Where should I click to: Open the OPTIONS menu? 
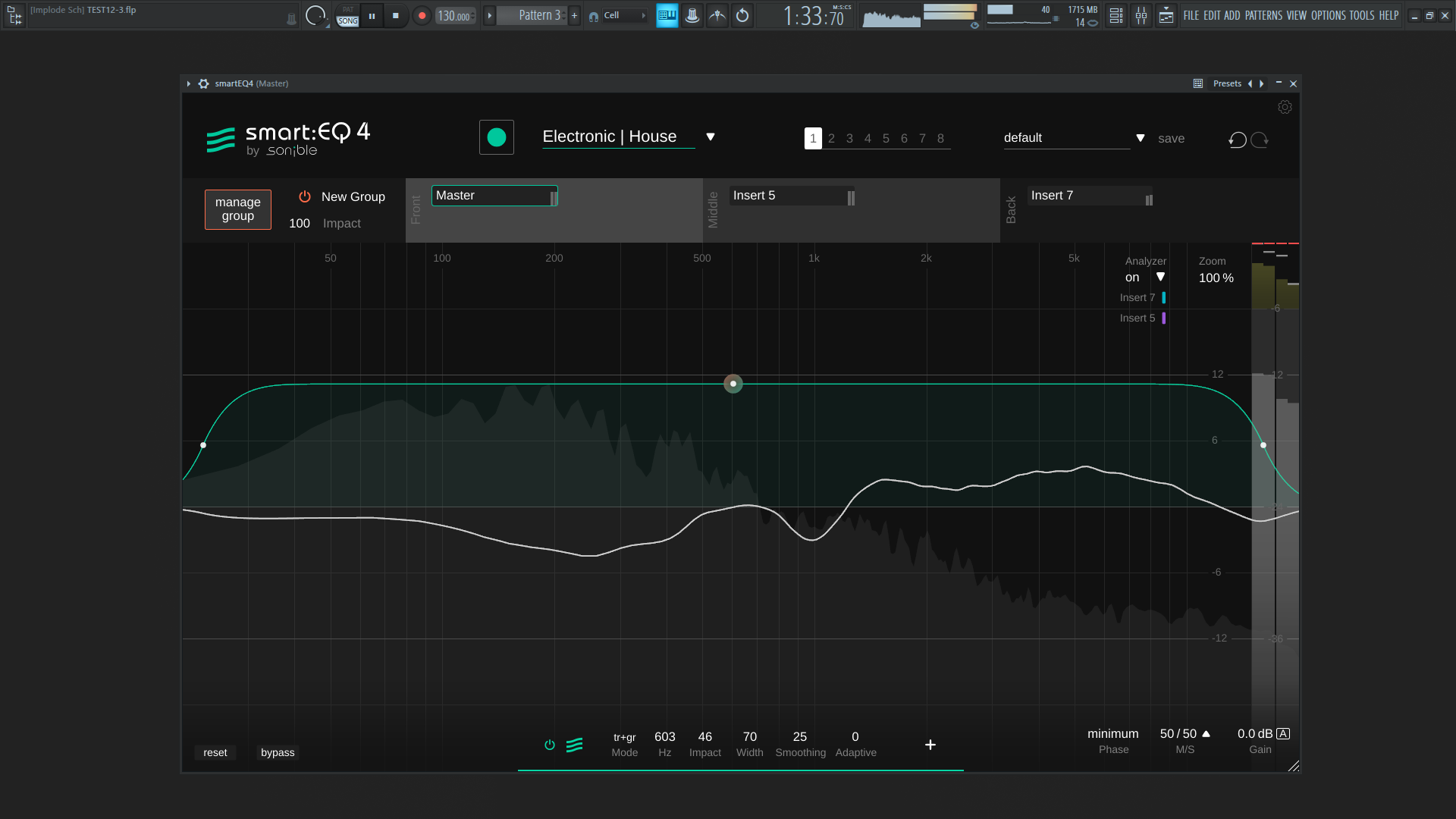click(1328, 15)
